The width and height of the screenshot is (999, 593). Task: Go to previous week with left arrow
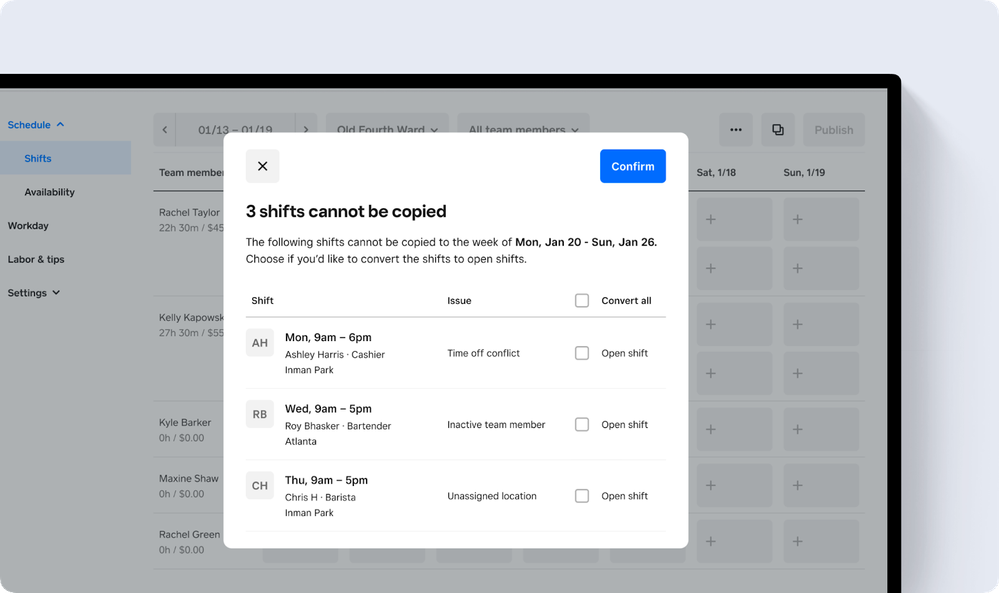click(165, 130)
